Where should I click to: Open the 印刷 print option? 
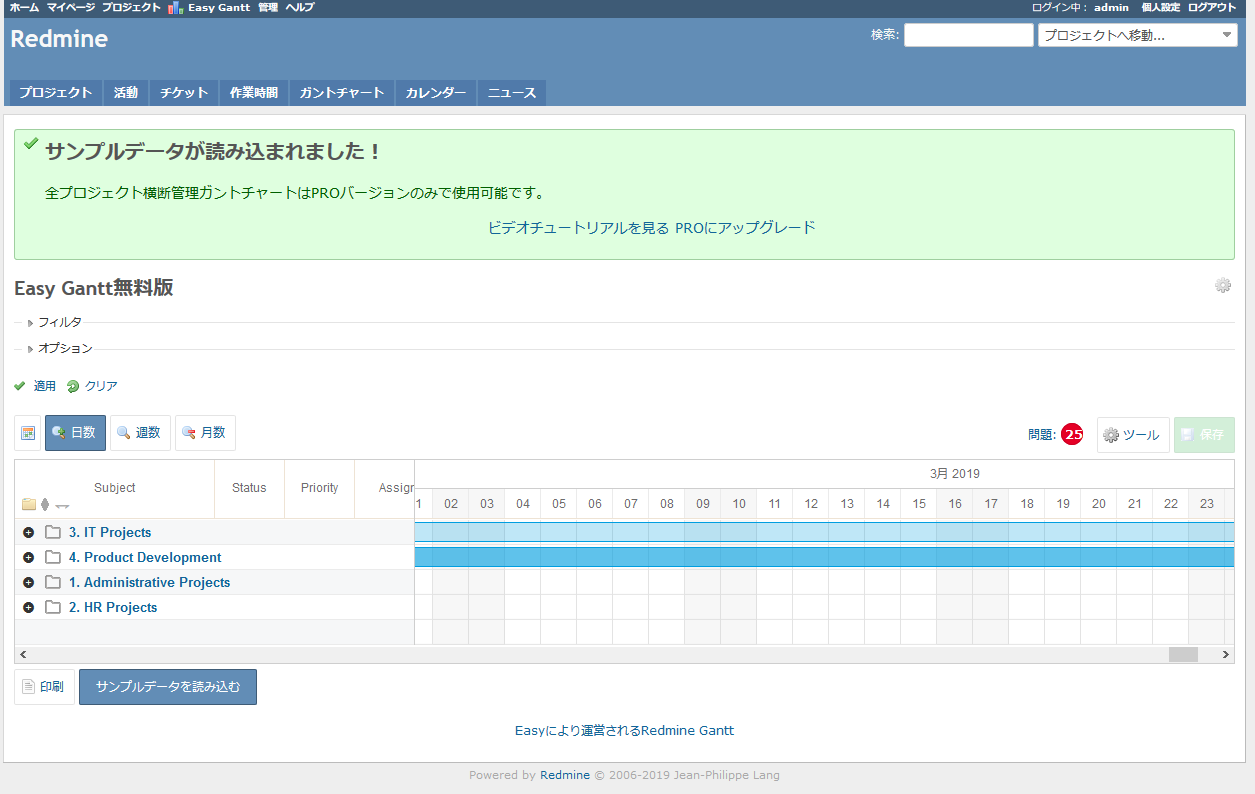(x=43, y=687)
